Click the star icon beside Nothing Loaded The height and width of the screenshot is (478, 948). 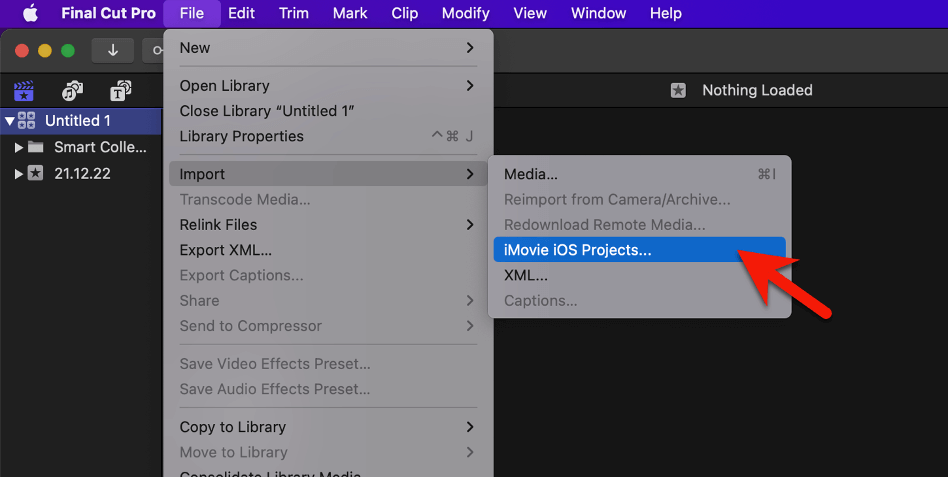point(678,91)
